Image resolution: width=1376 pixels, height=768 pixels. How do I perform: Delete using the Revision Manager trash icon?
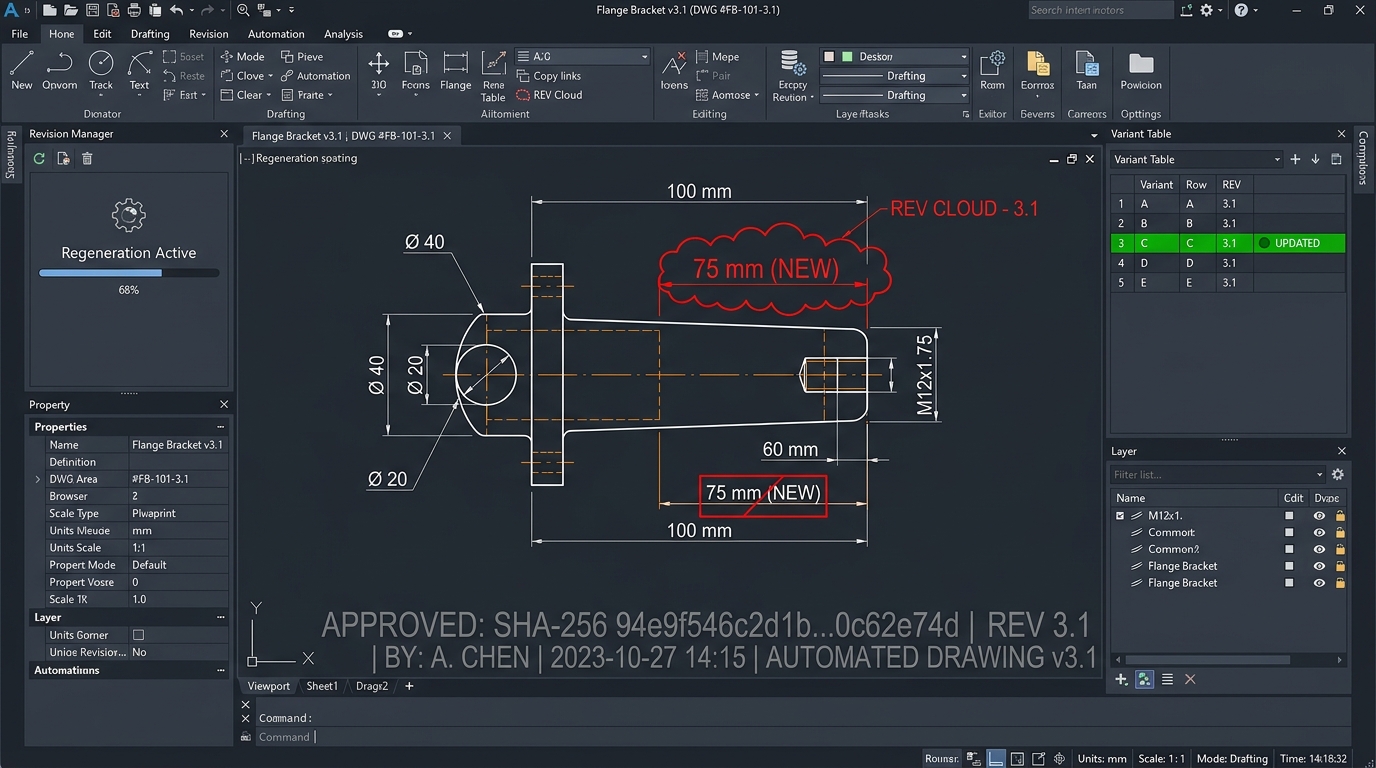click(87, 158)
